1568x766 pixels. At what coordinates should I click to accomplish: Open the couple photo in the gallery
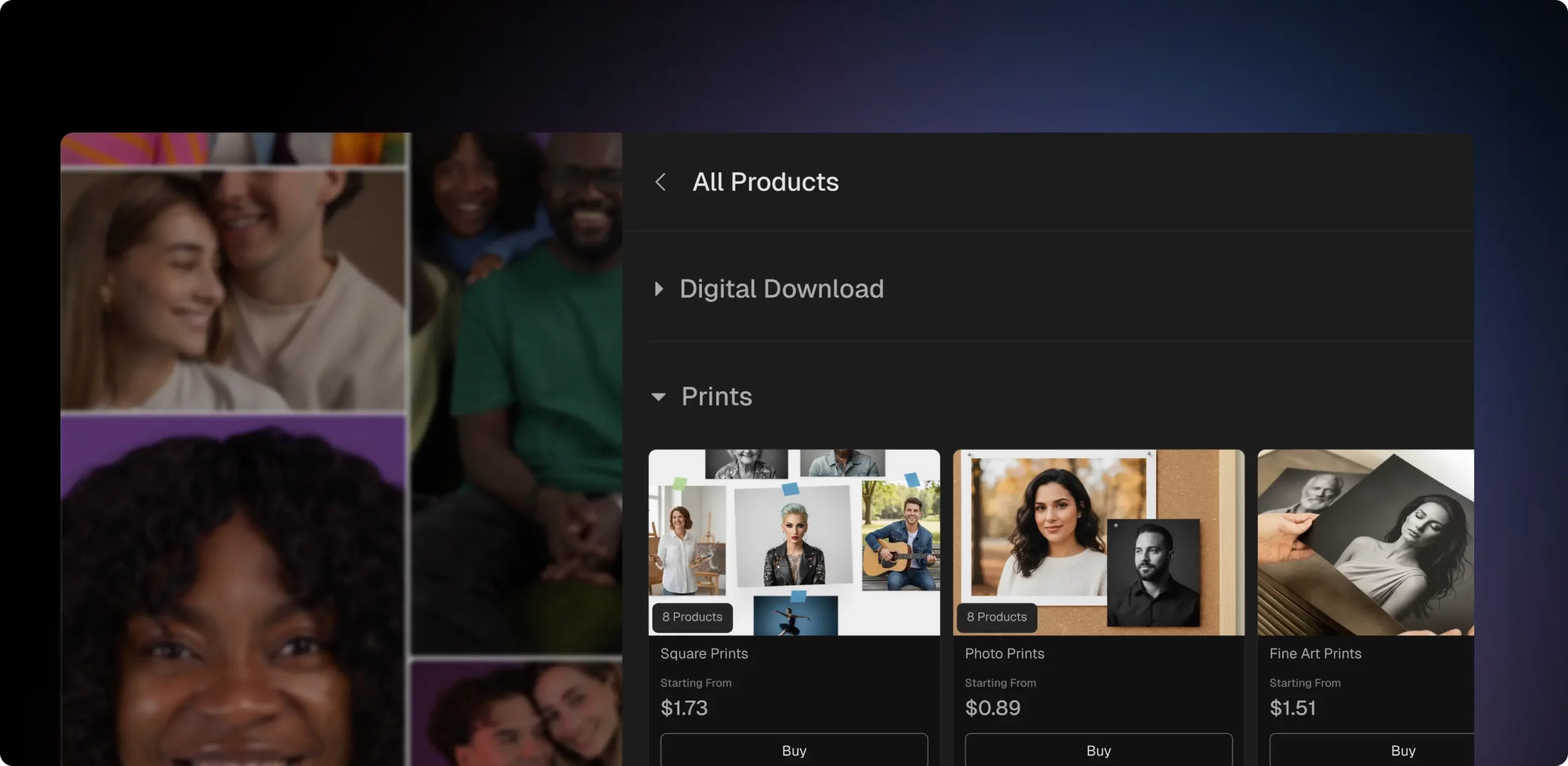click(233, 290)
